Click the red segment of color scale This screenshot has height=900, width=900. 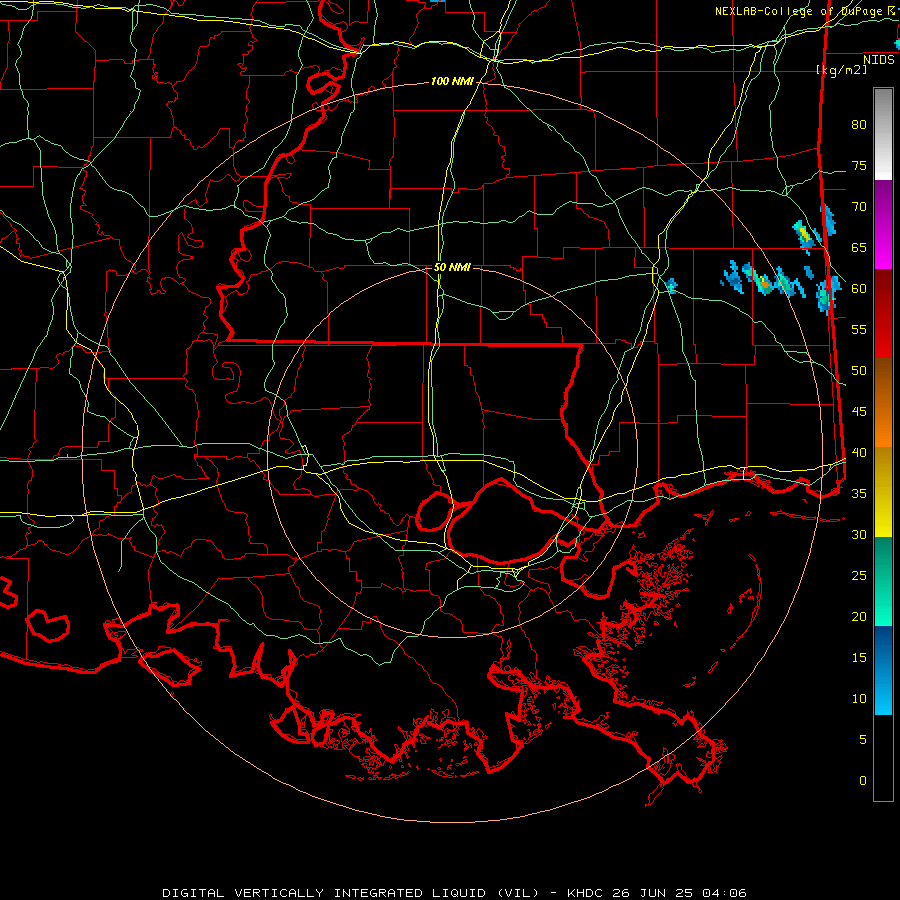[x=883, y=313]
